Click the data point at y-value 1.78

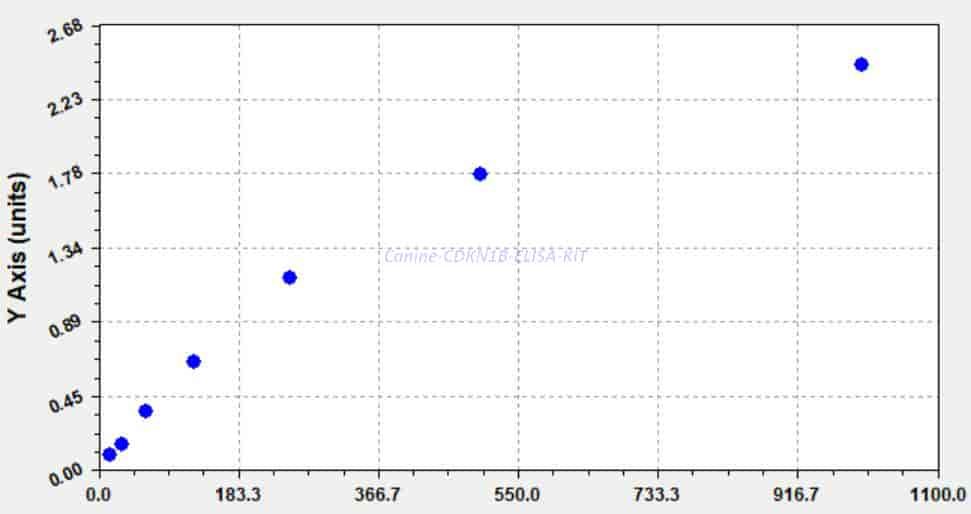pos(480,174)
